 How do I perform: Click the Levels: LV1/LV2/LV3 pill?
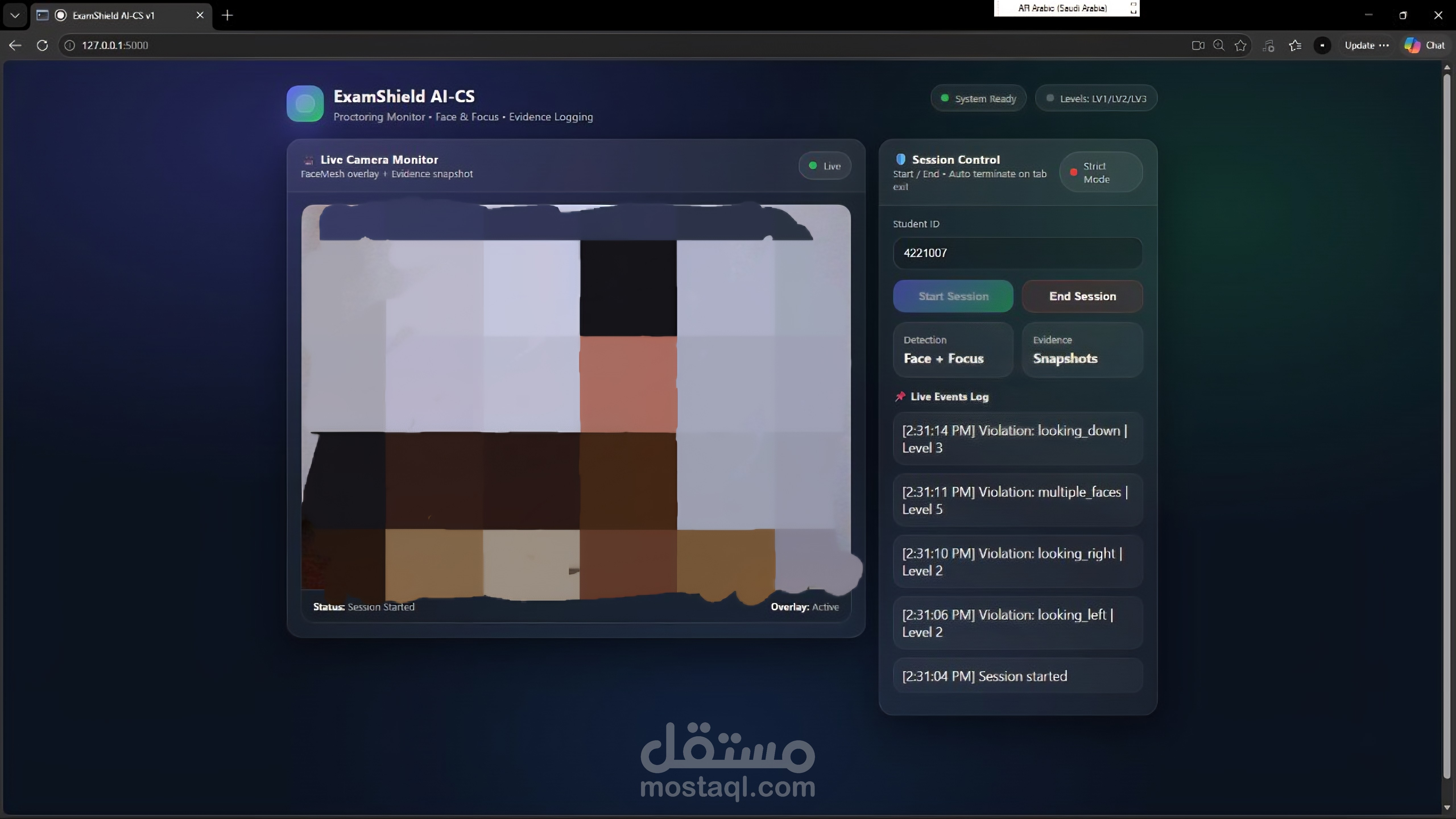1097,98
